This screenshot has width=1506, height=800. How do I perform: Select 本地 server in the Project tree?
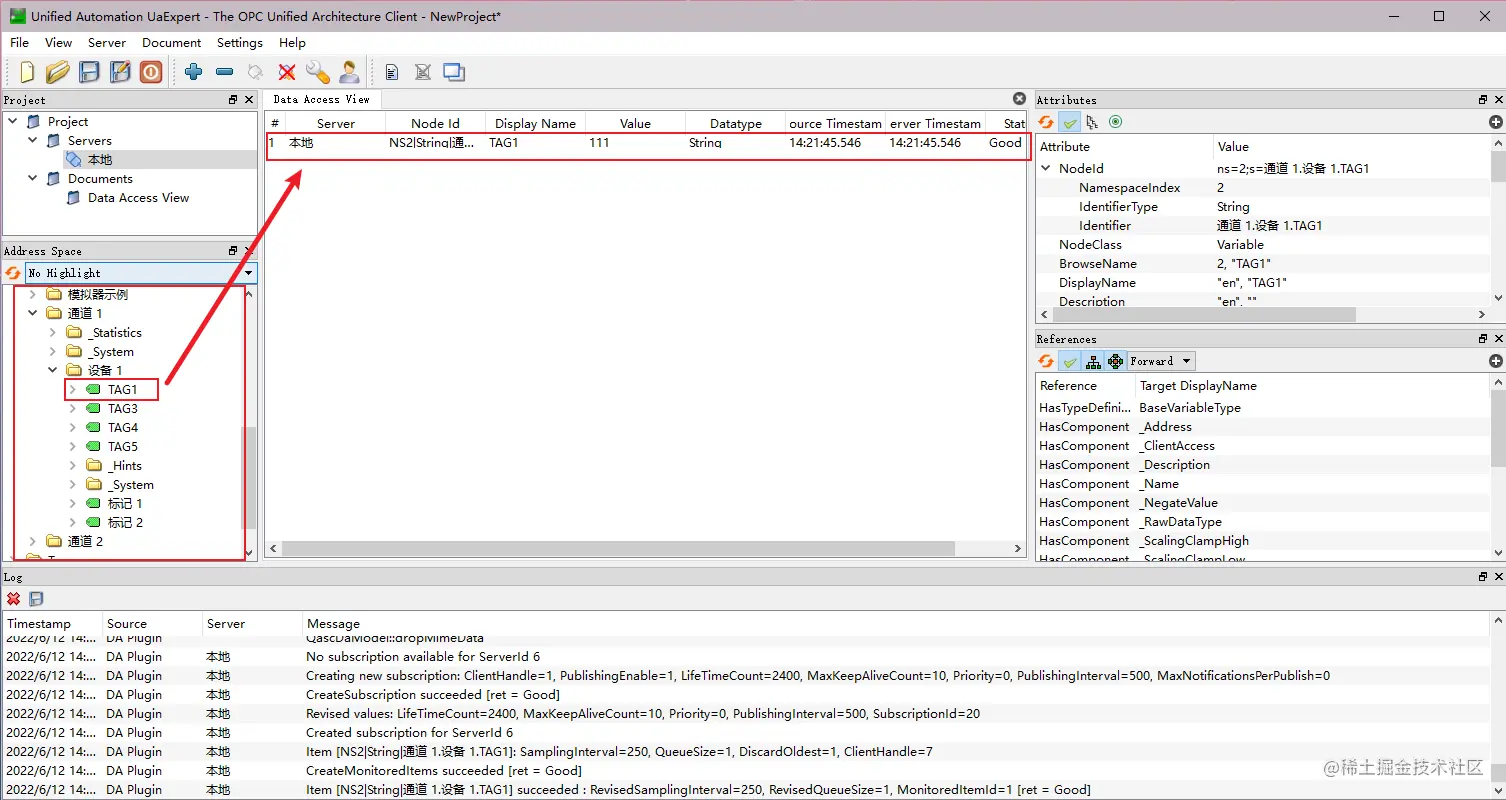(100, 160)
